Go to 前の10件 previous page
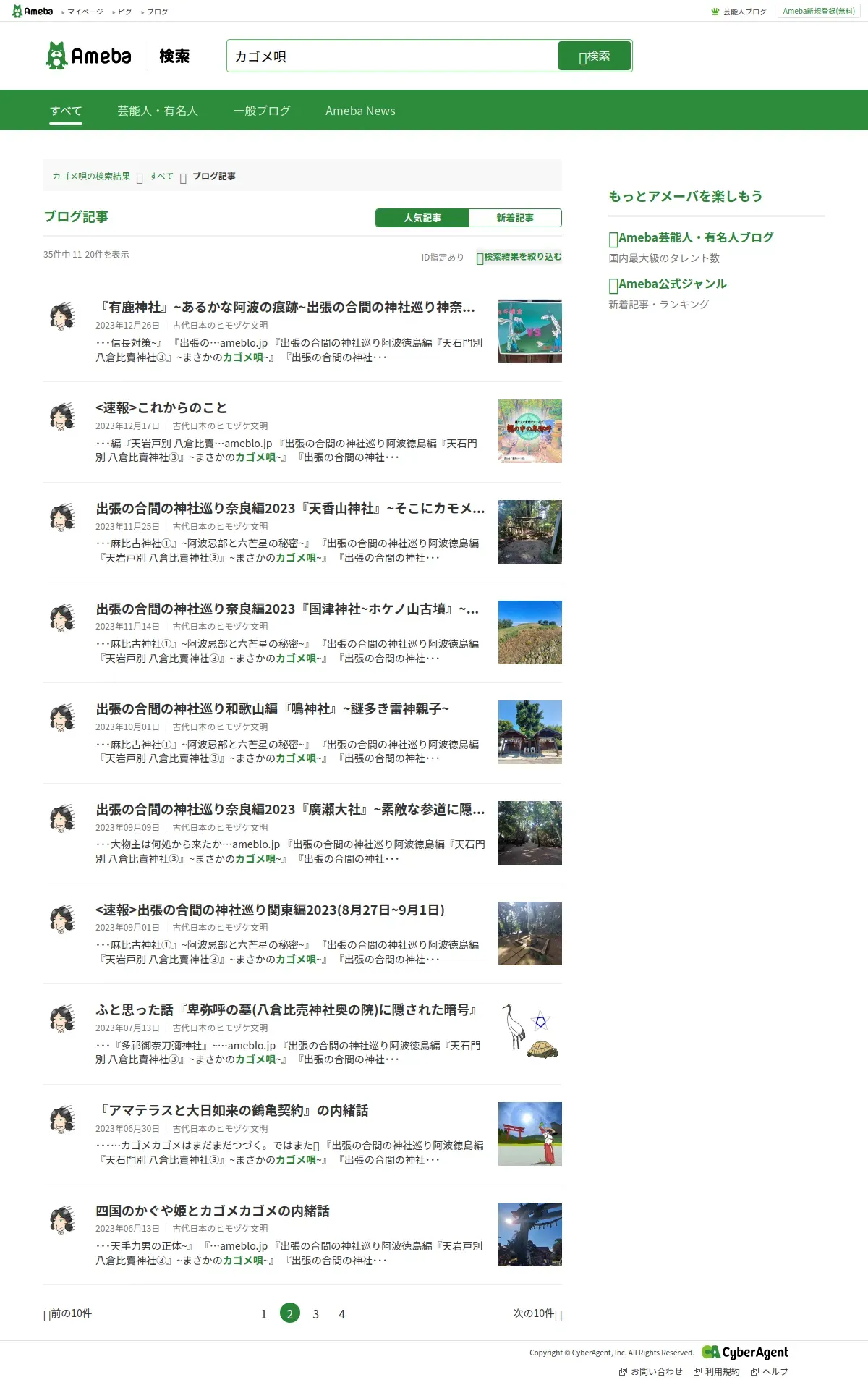The width and height of the screenshot is (868, 1380). [x=68, y=1313]
